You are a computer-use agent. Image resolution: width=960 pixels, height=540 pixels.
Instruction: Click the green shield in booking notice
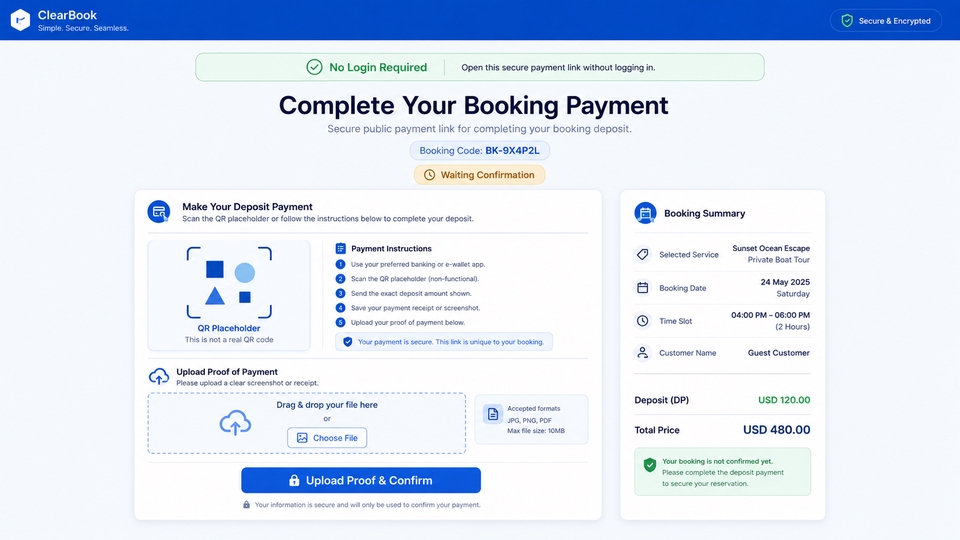coord(650,465)
